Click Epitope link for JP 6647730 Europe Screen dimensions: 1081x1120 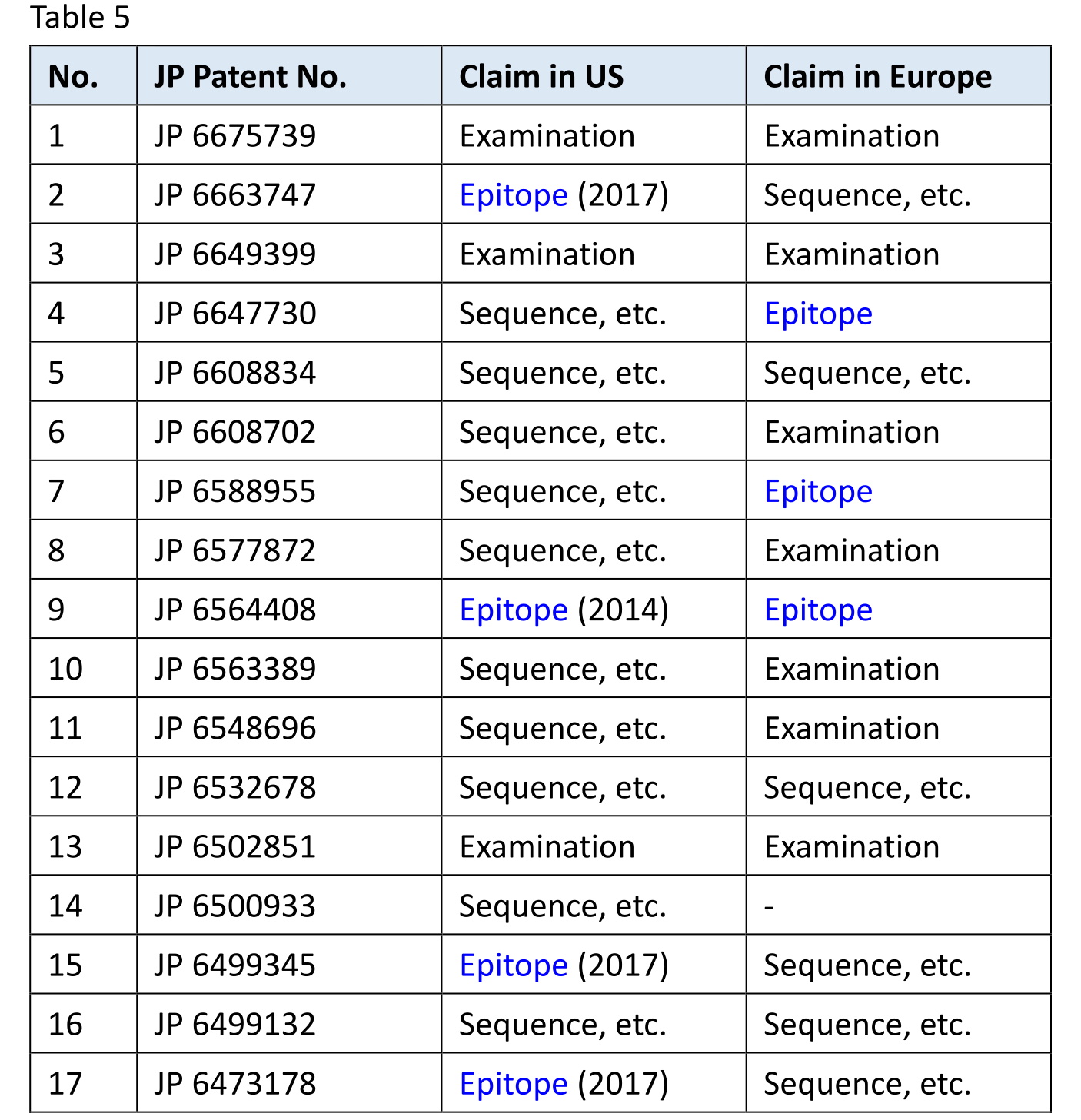coord(818,314)
